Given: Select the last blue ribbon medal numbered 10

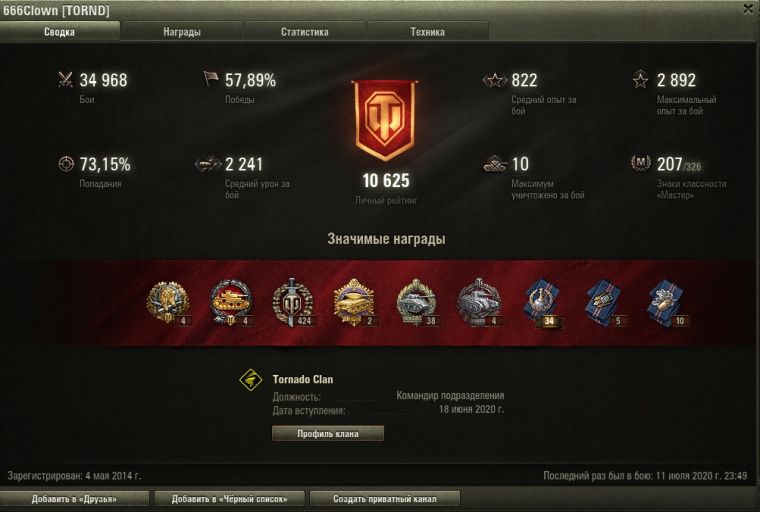Looking at the screenshot, I should tap(667, 302).
